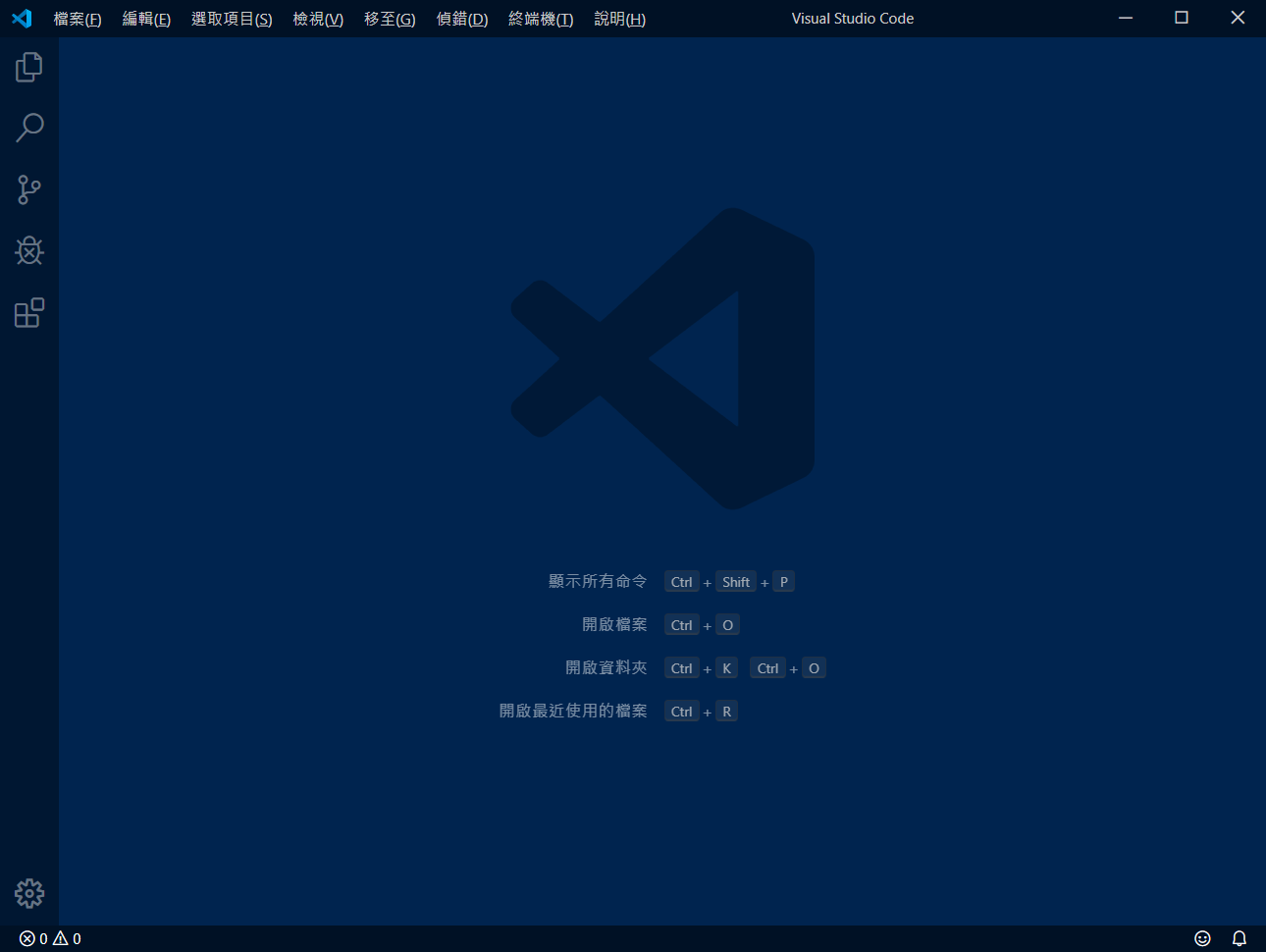
Task: Click the 開啟最近使用的檔案 label
Action: pyautogui.click(x=573, y=711)
